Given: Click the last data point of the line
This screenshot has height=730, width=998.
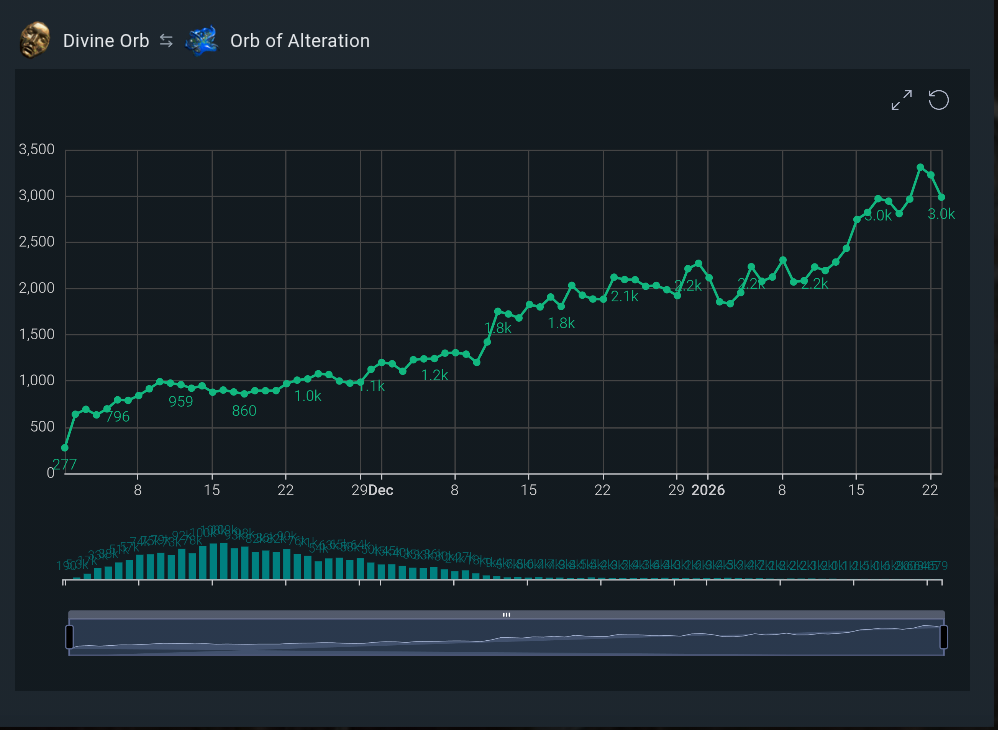Looking at the screenshot, I should click(941, 197).
